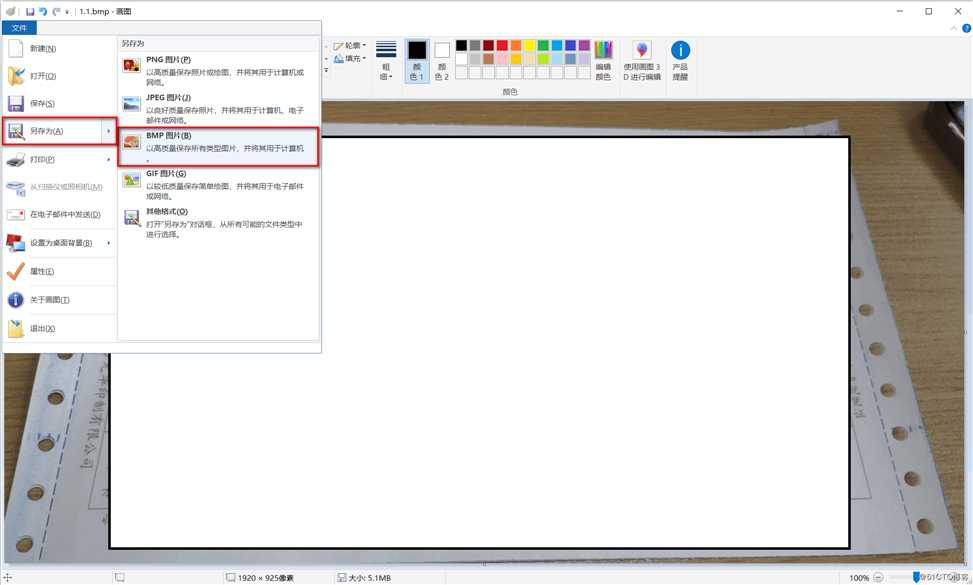Click the blue help question mark icon
The image size is (973, 585).
[966, 29]
